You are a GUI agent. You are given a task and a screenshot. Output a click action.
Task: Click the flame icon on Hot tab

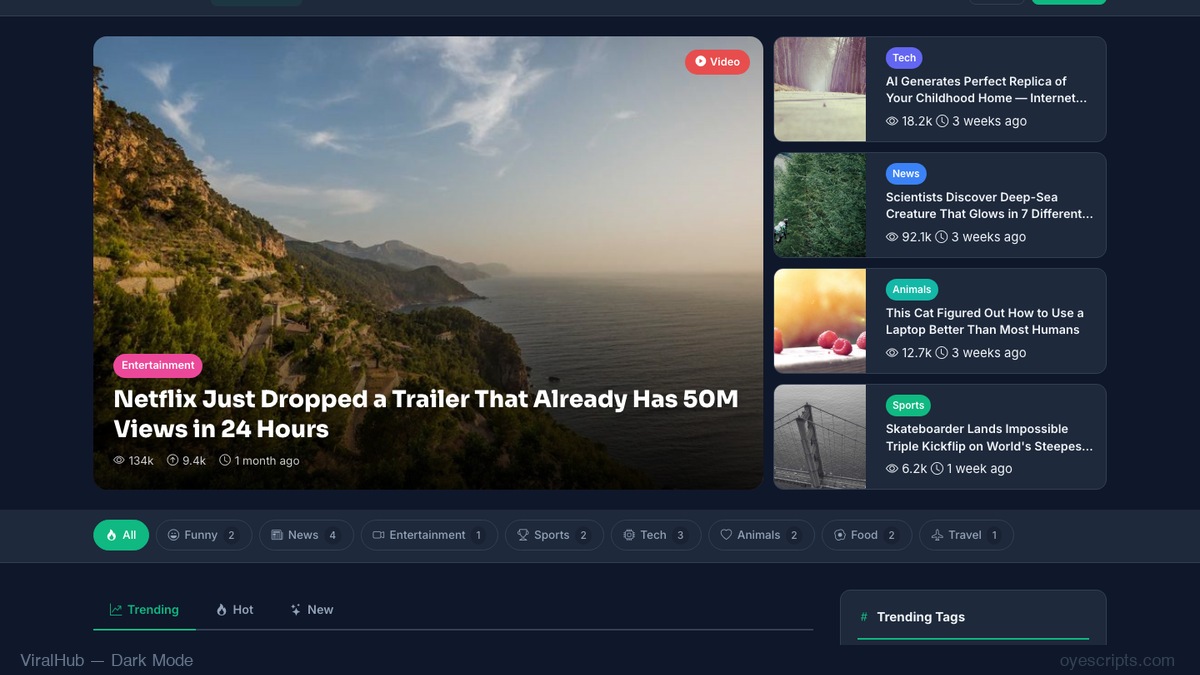point(222,610)
